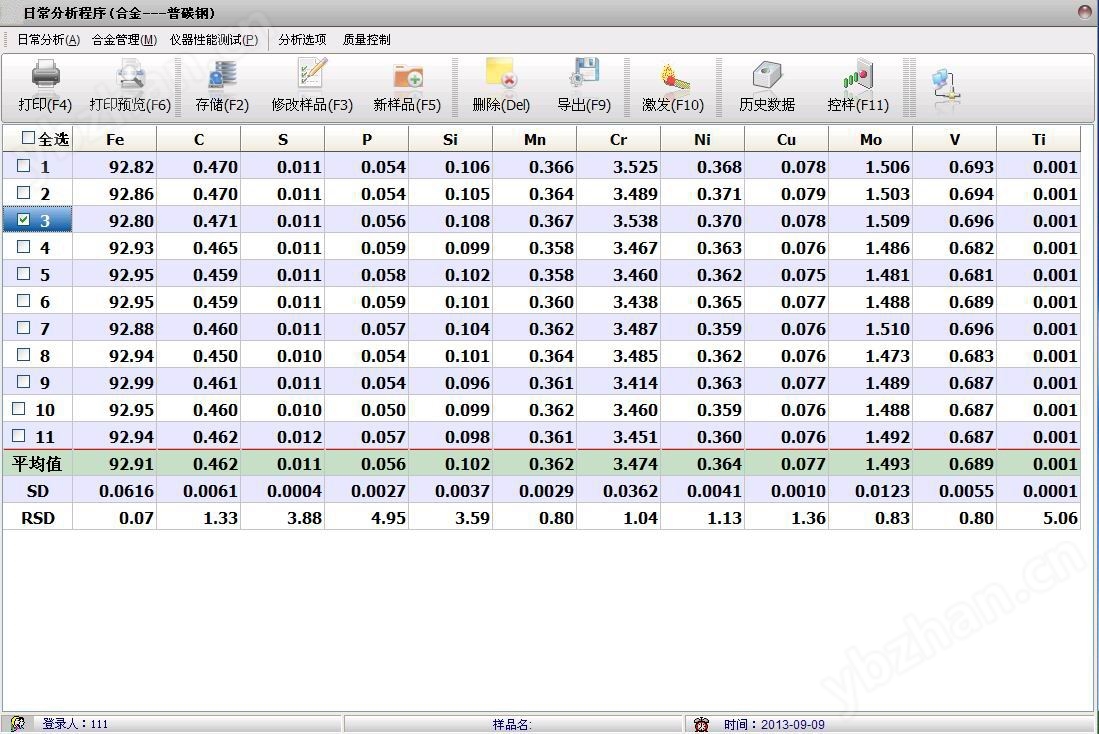Screen dimensions: 1099x734
Task: Check the checkbox for row 8
Action: coord(23,355)
